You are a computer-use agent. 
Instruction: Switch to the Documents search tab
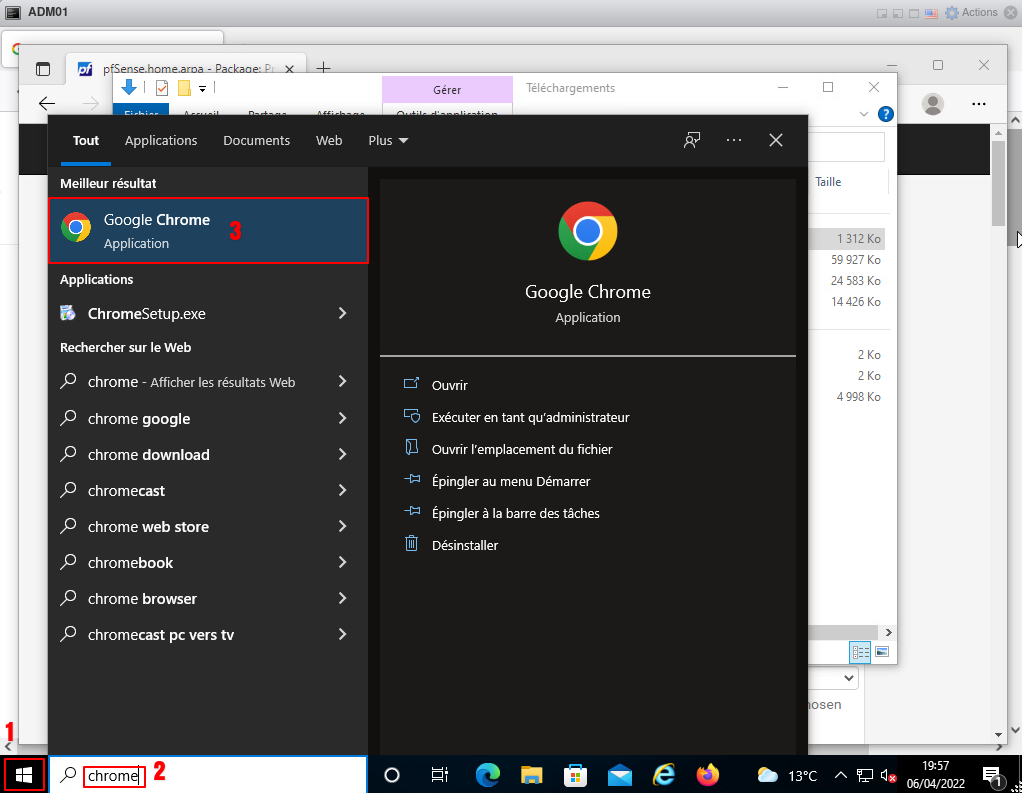[256, 141]
